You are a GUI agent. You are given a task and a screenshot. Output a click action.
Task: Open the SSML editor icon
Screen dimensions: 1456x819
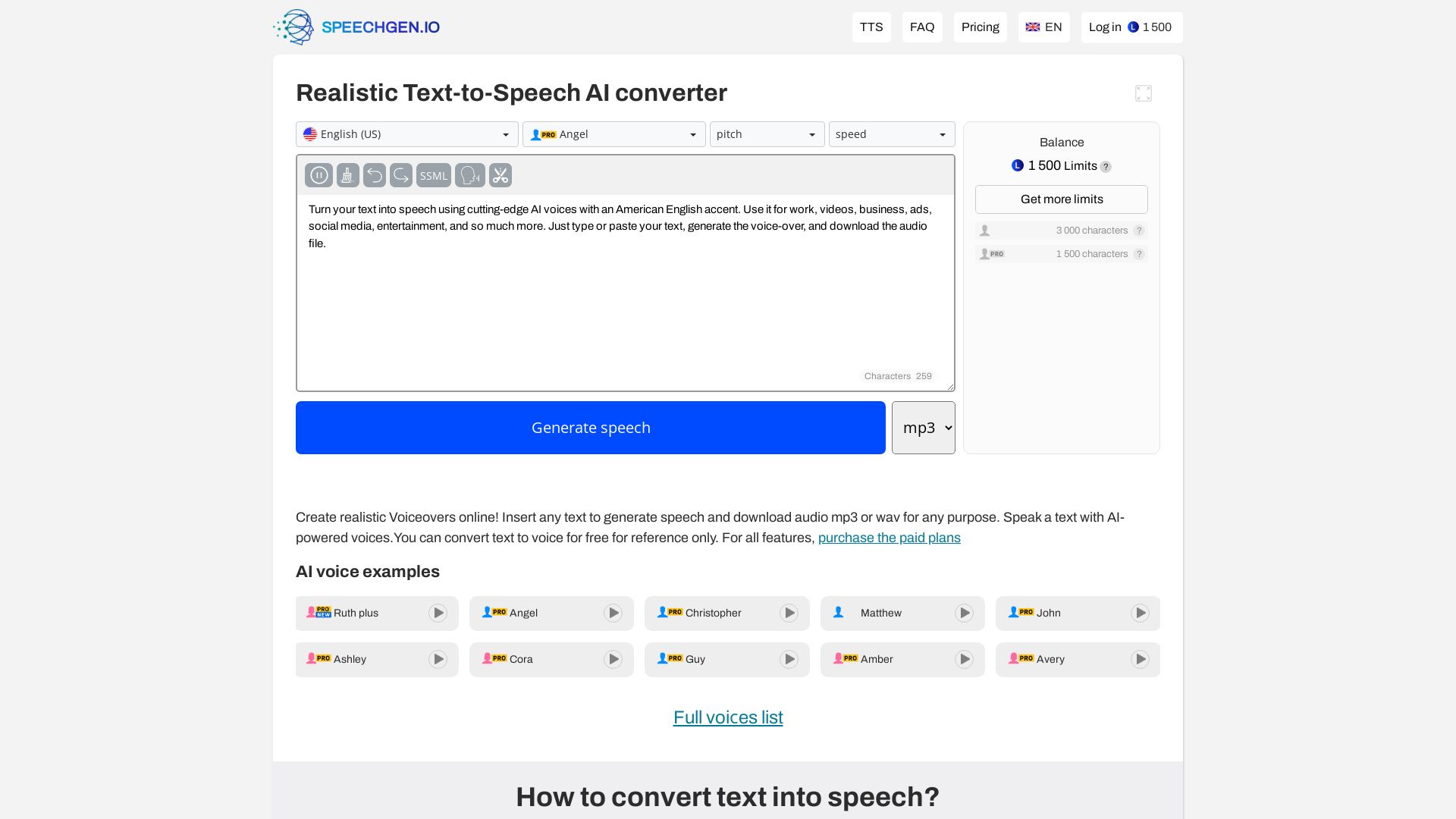tap(433, 175)
